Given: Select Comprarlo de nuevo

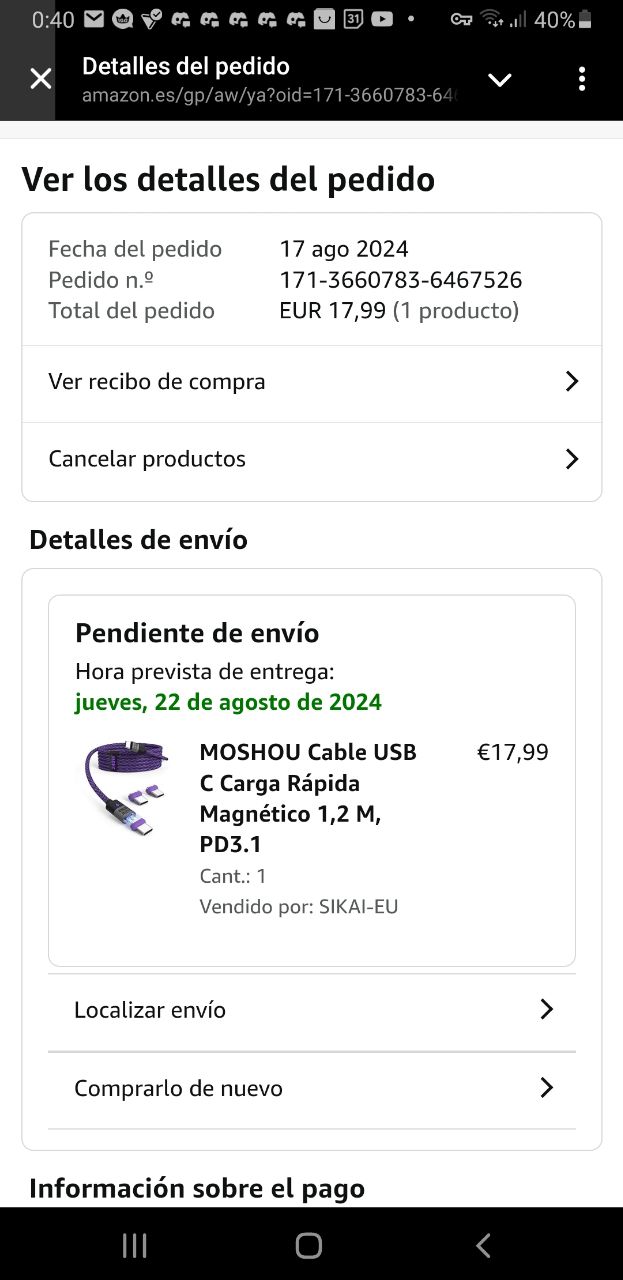Looking at the screenshot, I should (312, 1088).
